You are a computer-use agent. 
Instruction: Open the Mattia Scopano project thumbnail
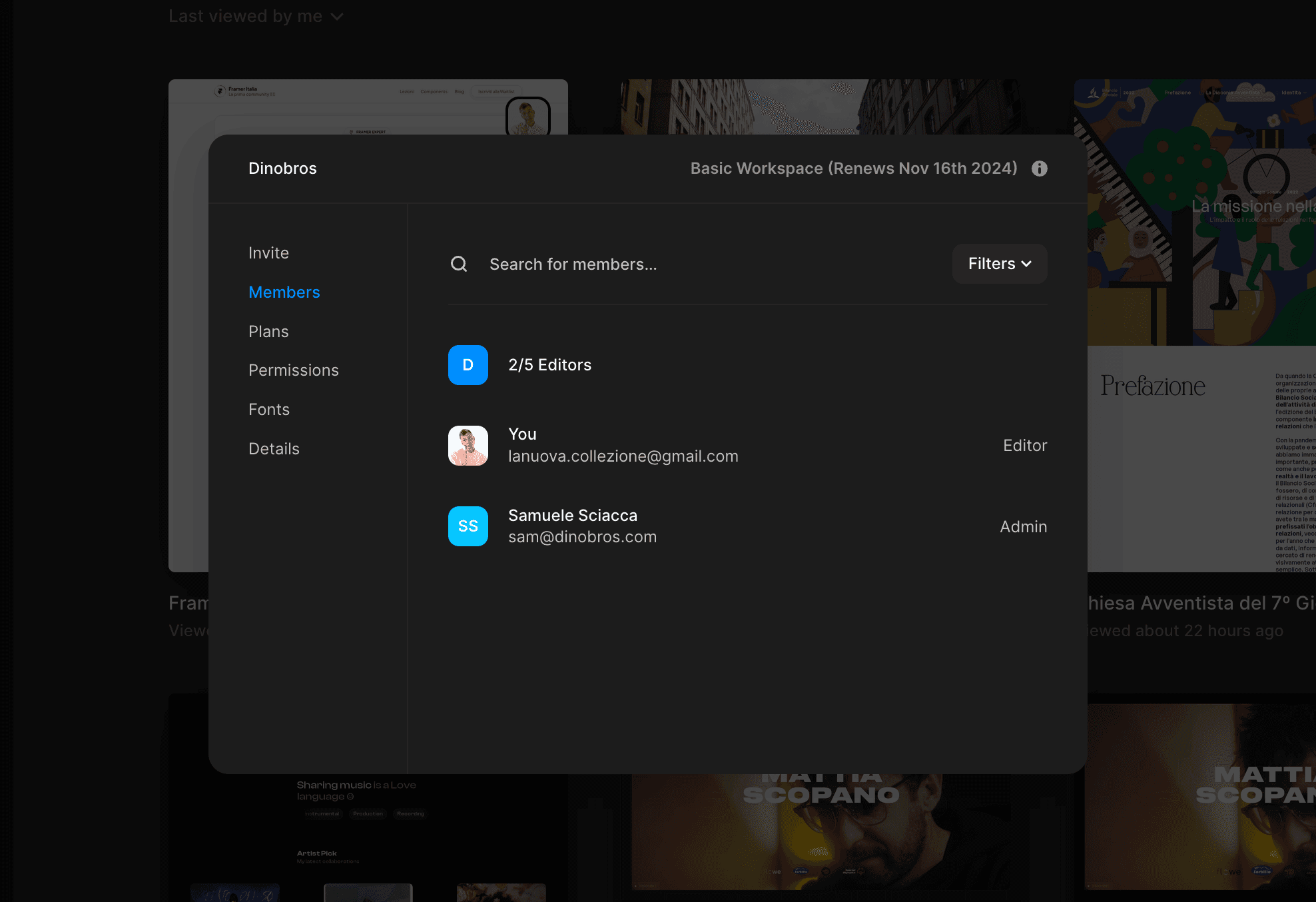(x=821, y=833)
